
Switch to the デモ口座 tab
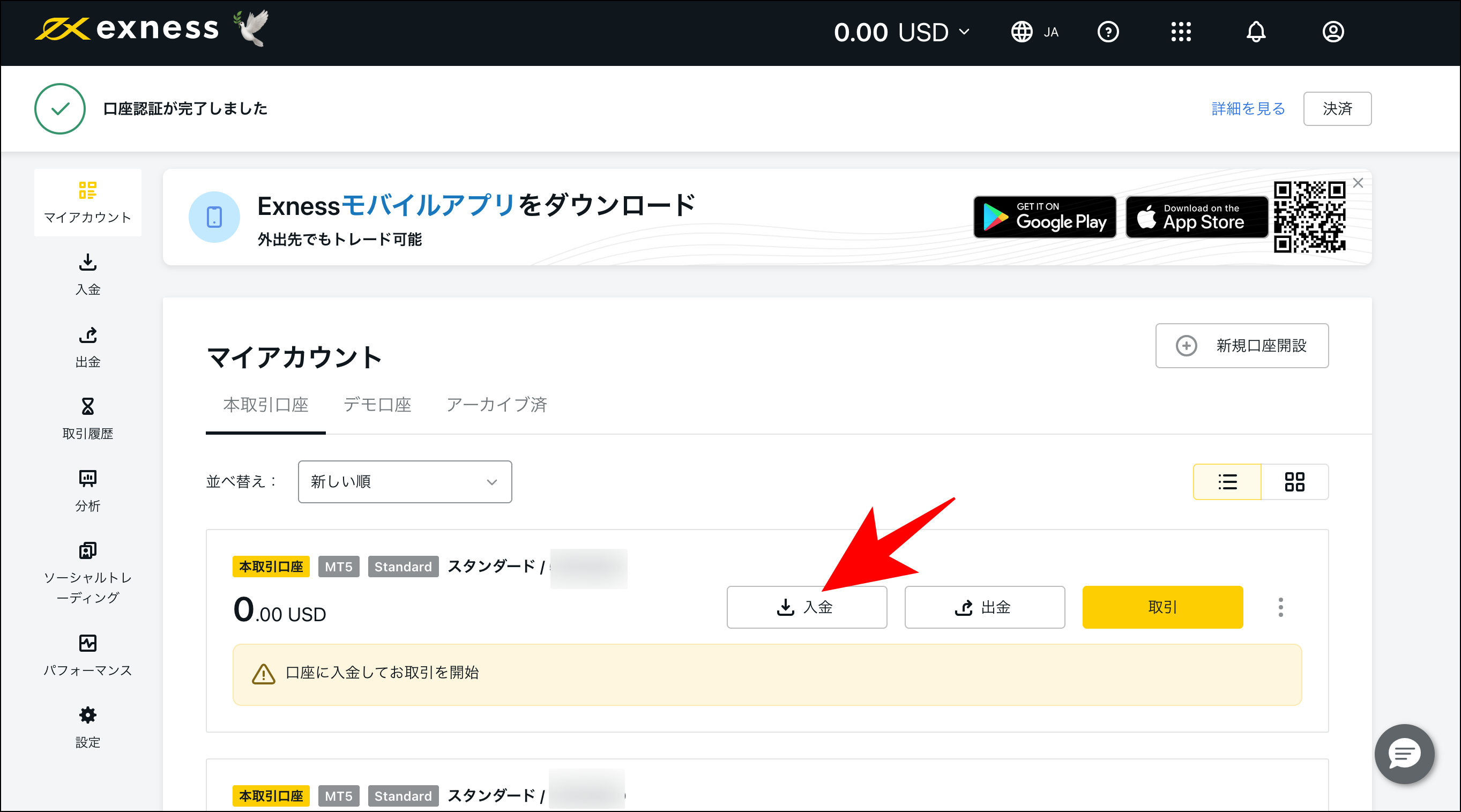pos(377,404)
